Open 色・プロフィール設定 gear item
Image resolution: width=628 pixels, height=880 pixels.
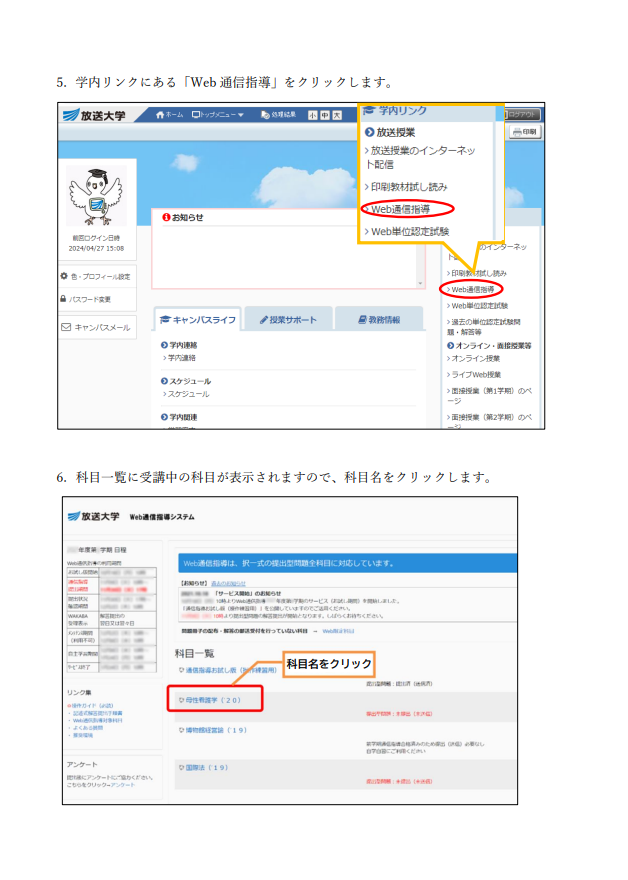(96, 277)
